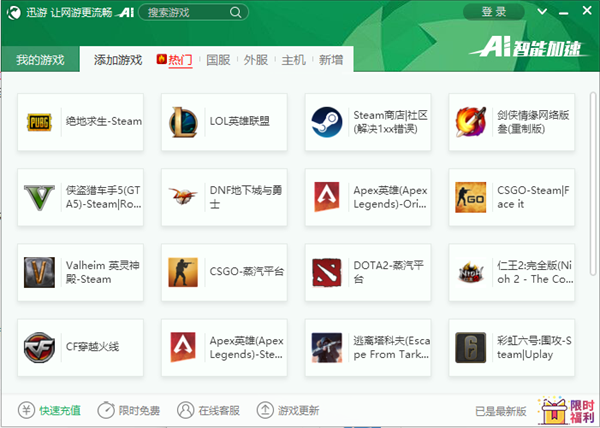Screen dimensions: 600x428
Task: Click the Apex Legends Origin icon
Action: (x=327, y=197)
